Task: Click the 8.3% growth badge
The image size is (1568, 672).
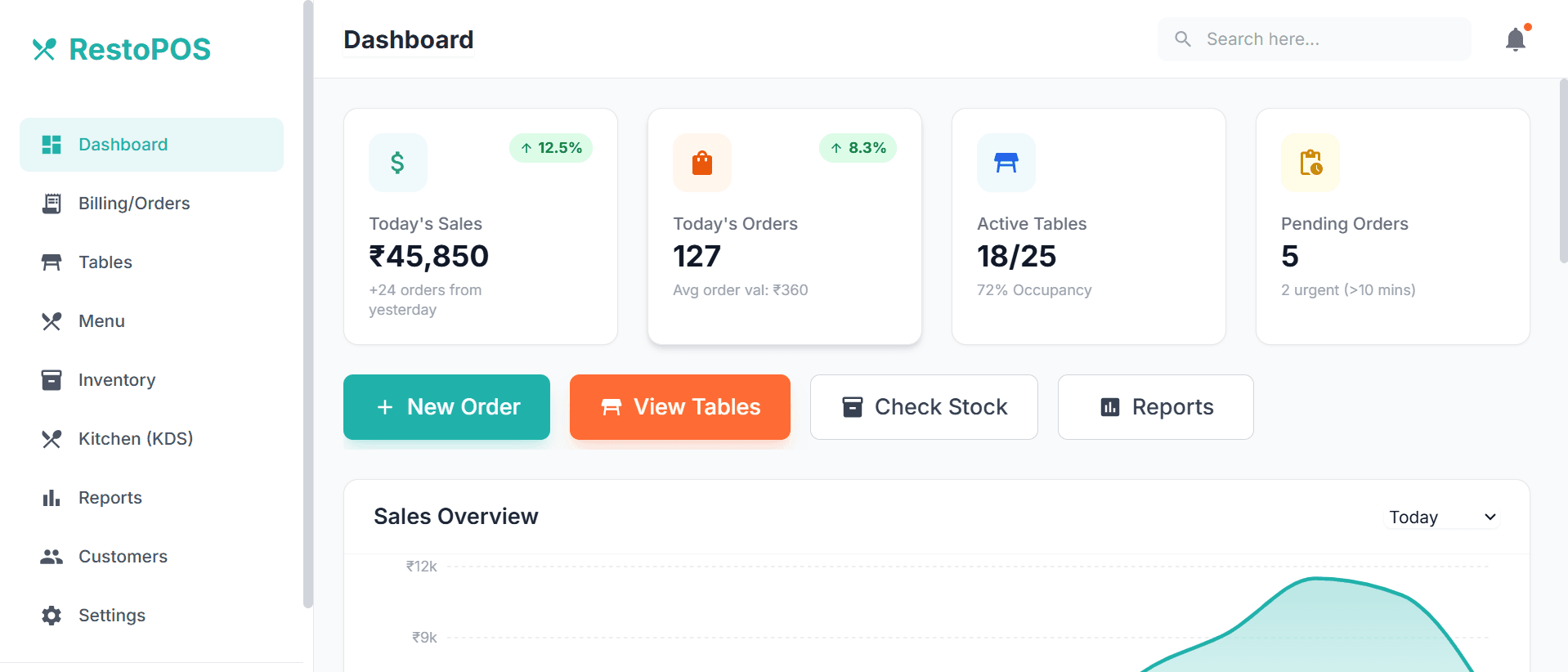Action: (858, 148)
